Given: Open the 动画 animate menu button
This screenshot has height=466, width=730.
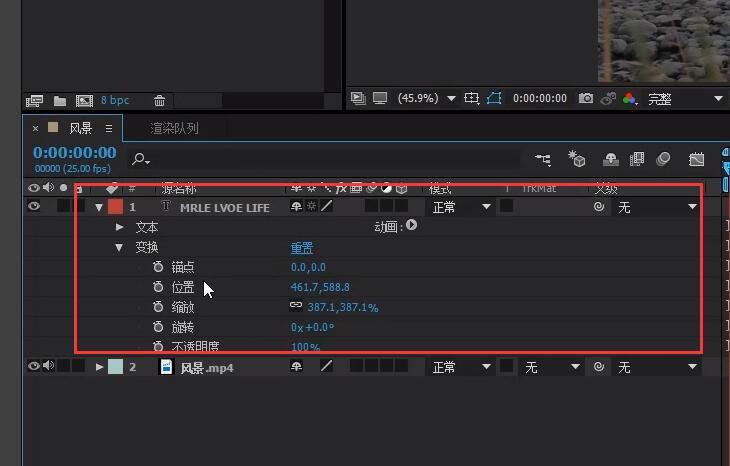Looking at the screenshot, I should pyautogui.click(x=412, y=225).
